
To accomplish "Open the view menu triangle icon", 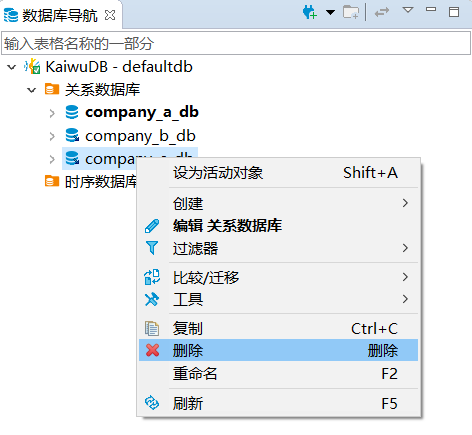I will pyautogui.click(x=408, y=10).
